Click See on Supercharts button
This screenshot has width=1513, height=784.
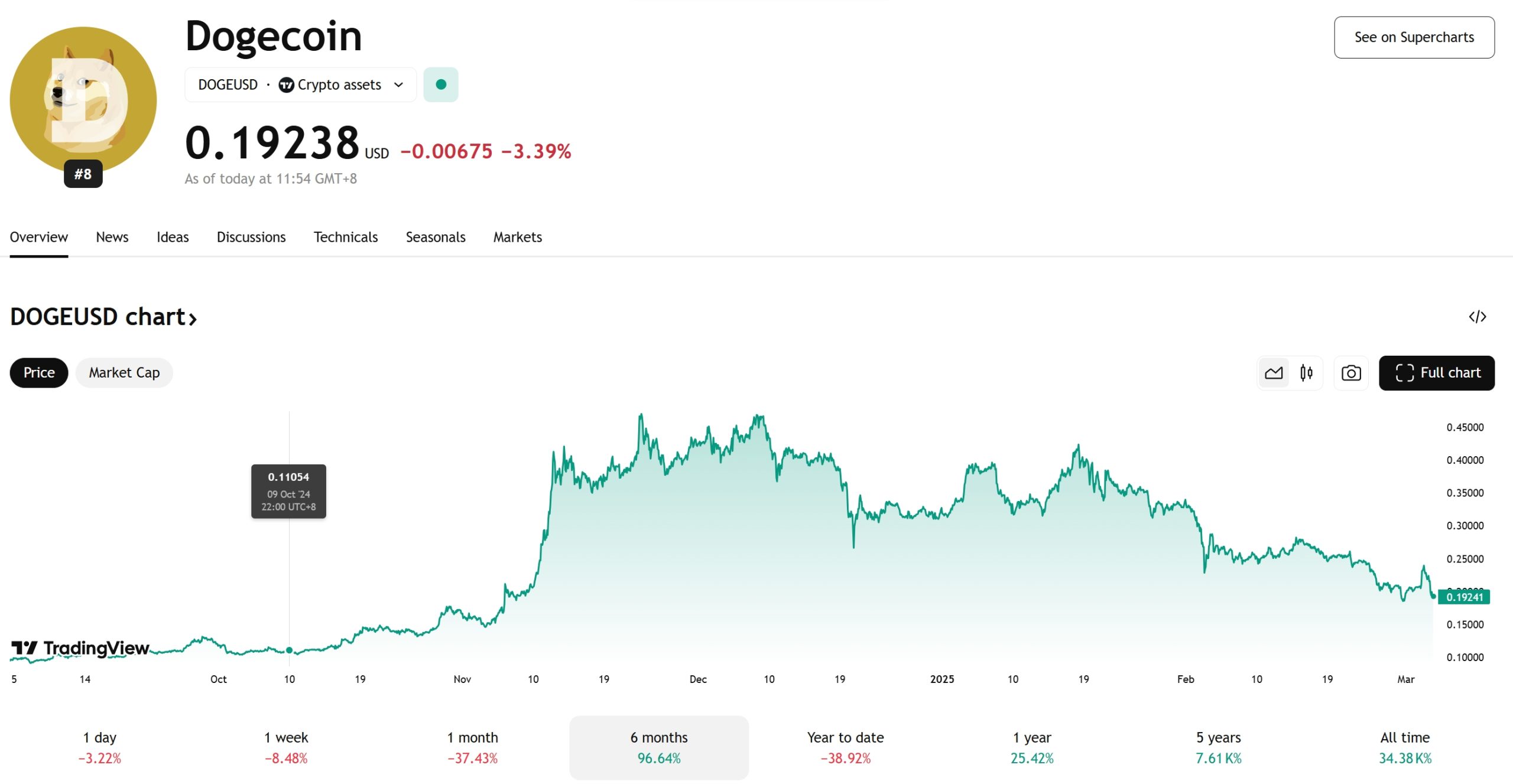tap(1414, 37)
